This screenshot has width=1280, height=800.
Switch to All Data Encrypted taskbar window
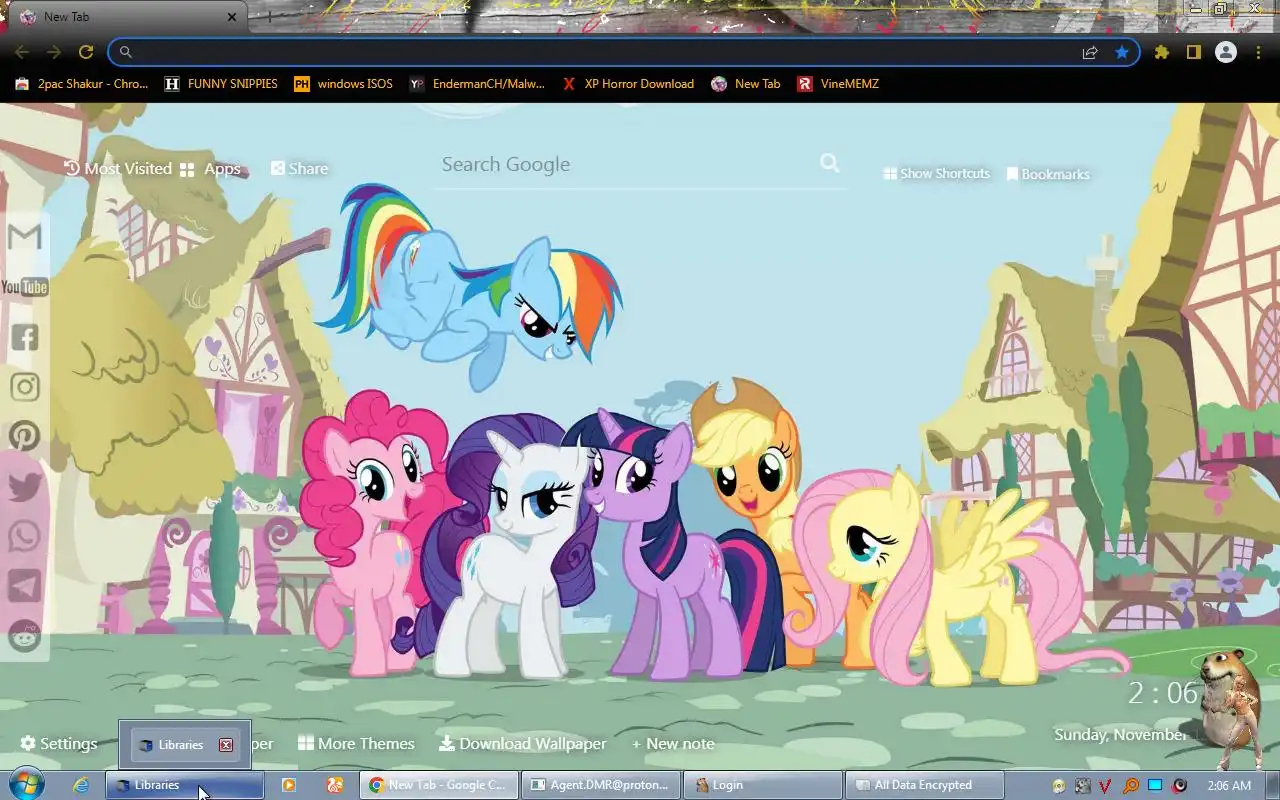(924, 785)
